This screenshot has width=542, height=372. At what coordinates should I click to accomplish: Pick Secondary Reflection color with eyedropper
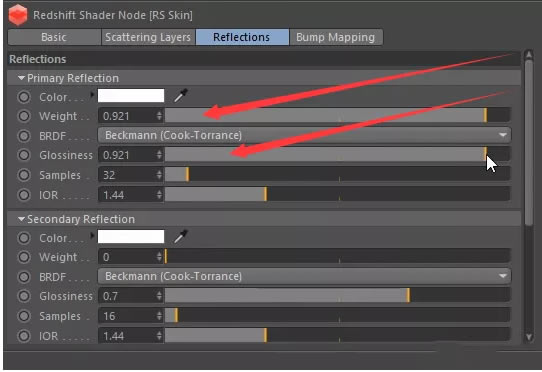pyautogui.click(x=181, y=236)
